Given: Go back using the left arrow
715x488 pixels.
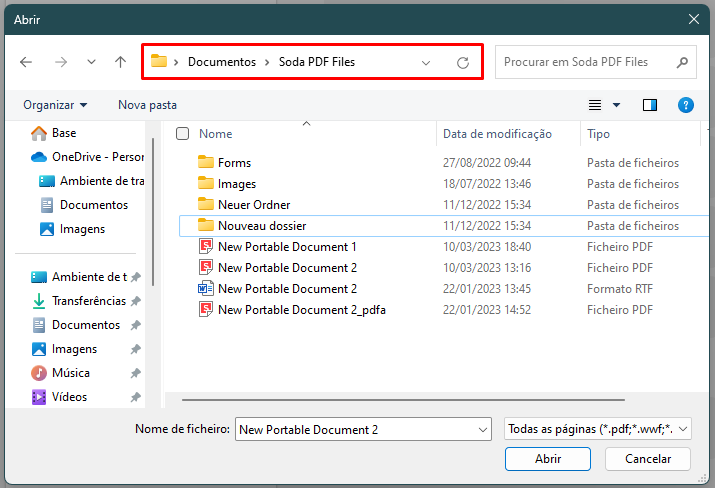Looking at the screenshot, I should click(x=26, y=62).
